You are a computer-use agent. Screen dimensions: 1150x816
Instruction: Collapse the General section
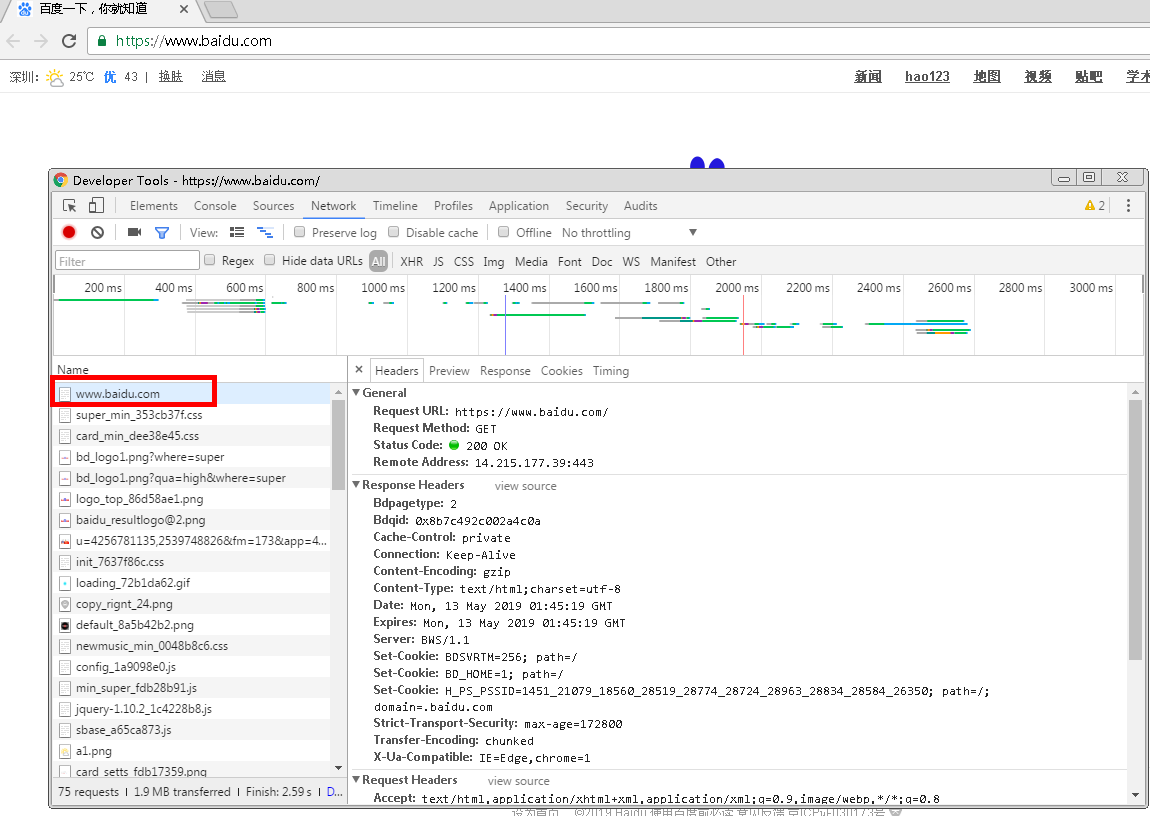[356, 392]
